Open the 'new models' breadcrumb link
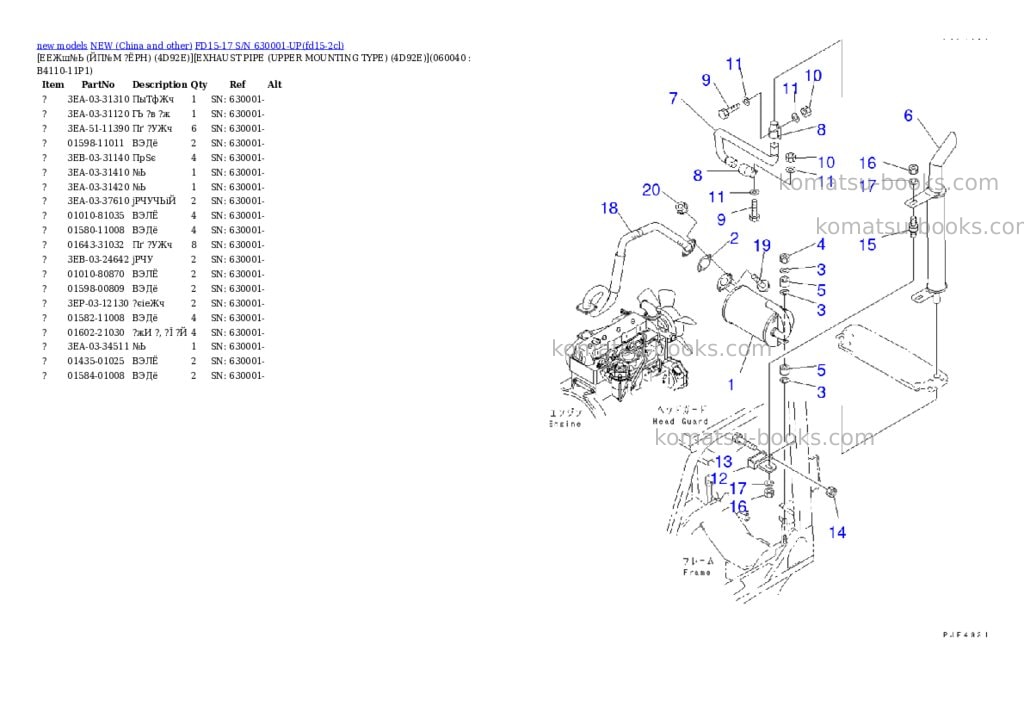Image resolution: width=1024 pixels, height=725 pixels. click(x=62, y=46)
